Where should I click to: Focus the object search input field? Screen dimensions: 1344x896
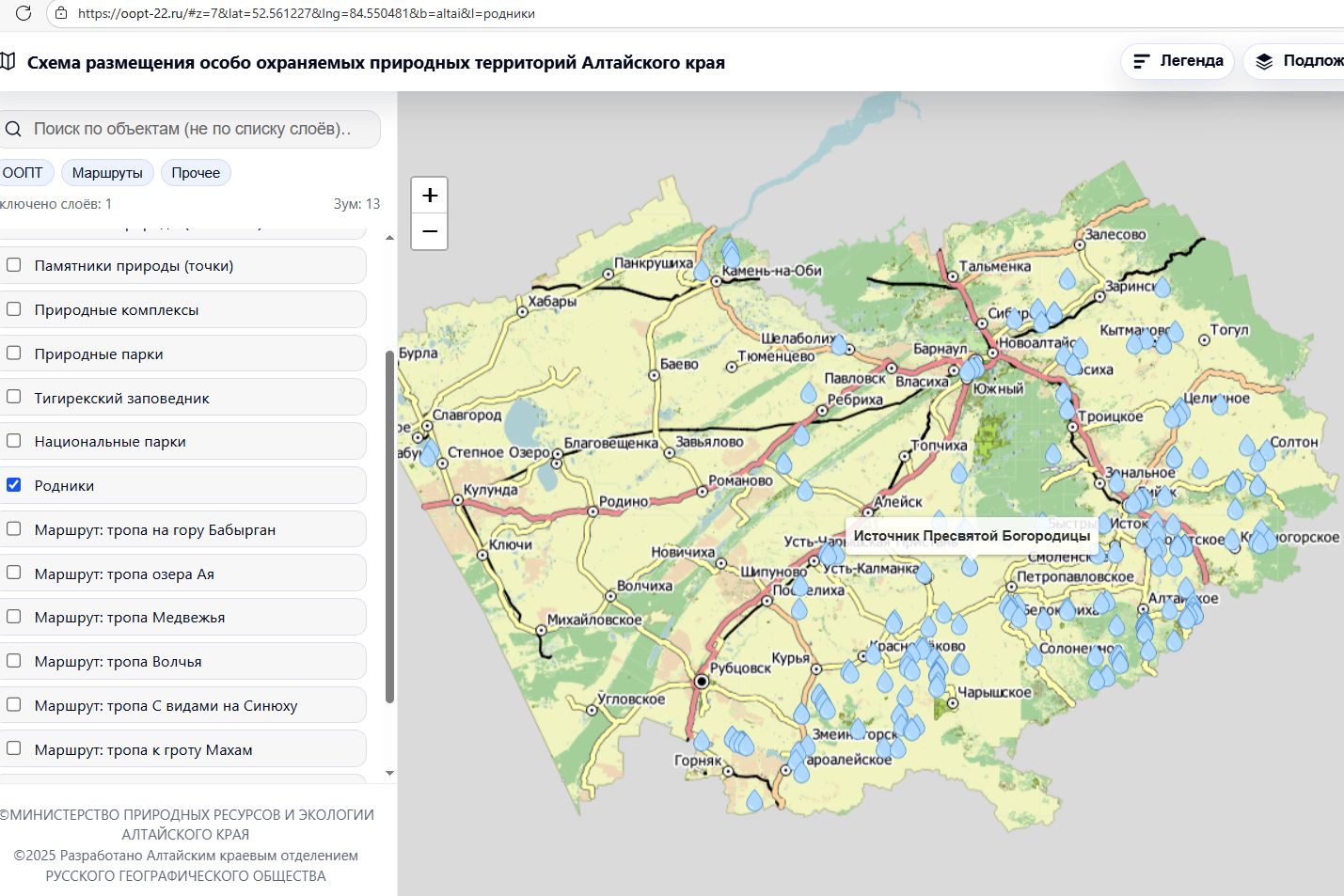click(x=193, y=129)
